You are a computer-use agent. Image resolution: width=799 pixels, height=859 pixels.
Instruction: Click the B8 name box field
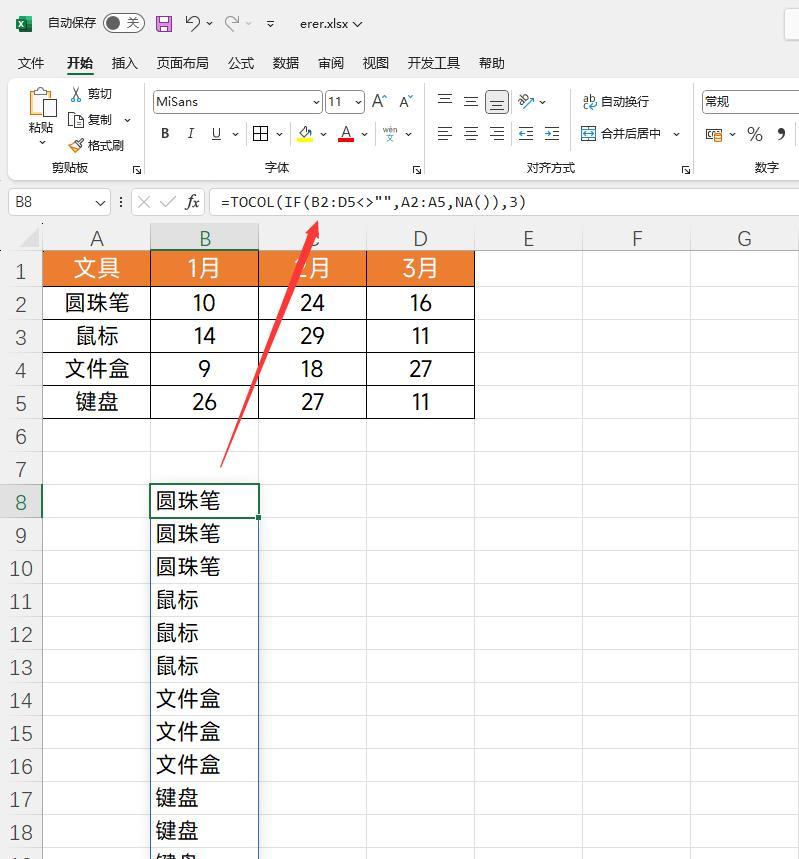[59, 203]
